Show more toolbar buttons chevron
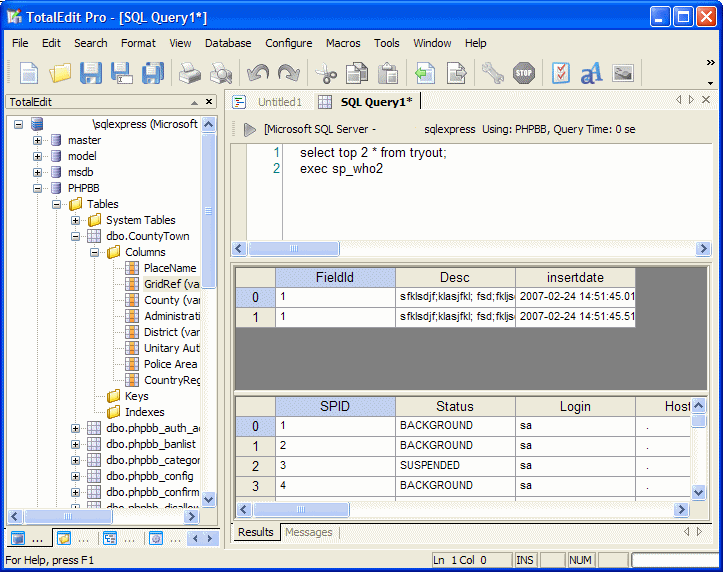 pos(711,62)
